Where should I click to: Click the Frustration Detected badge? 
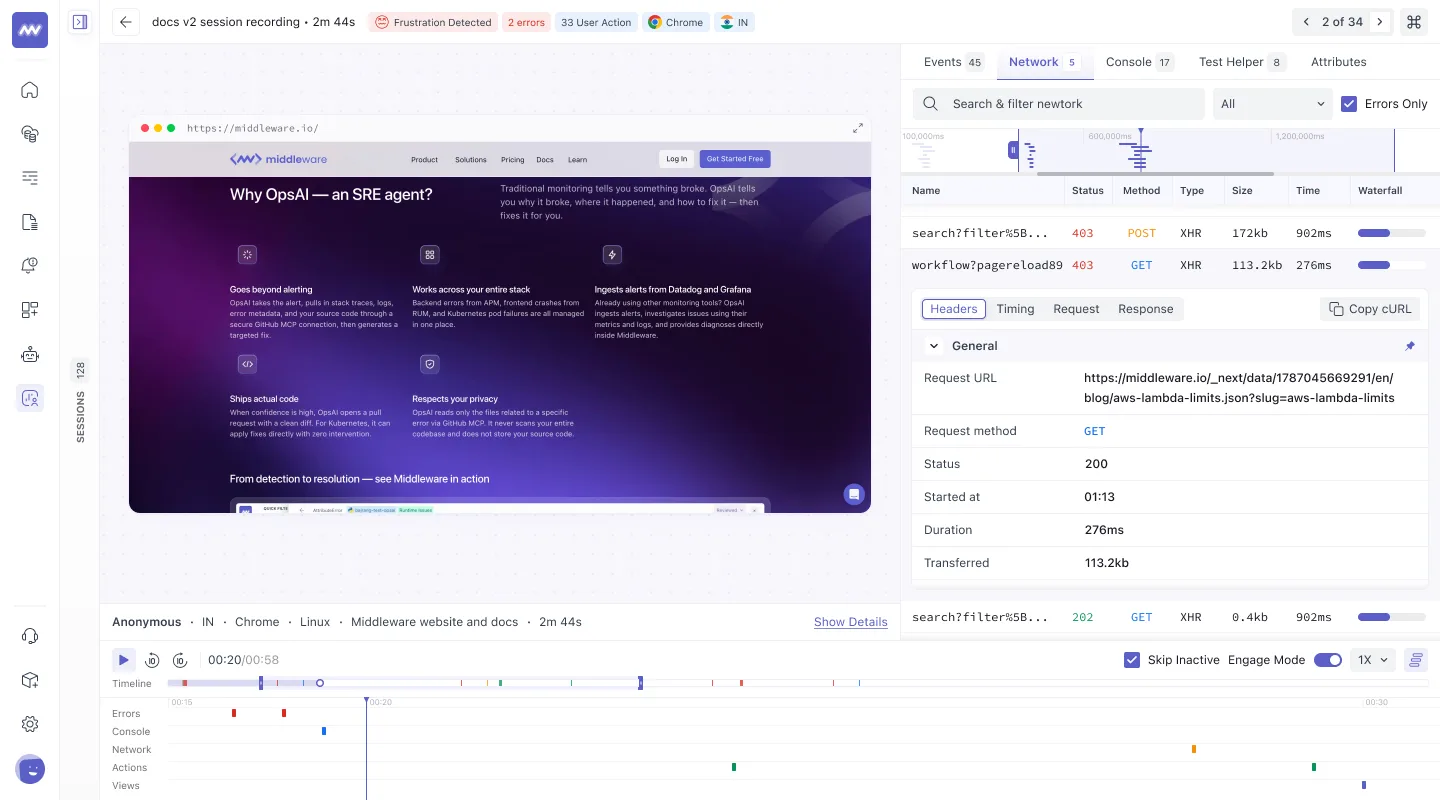(433, 22)
